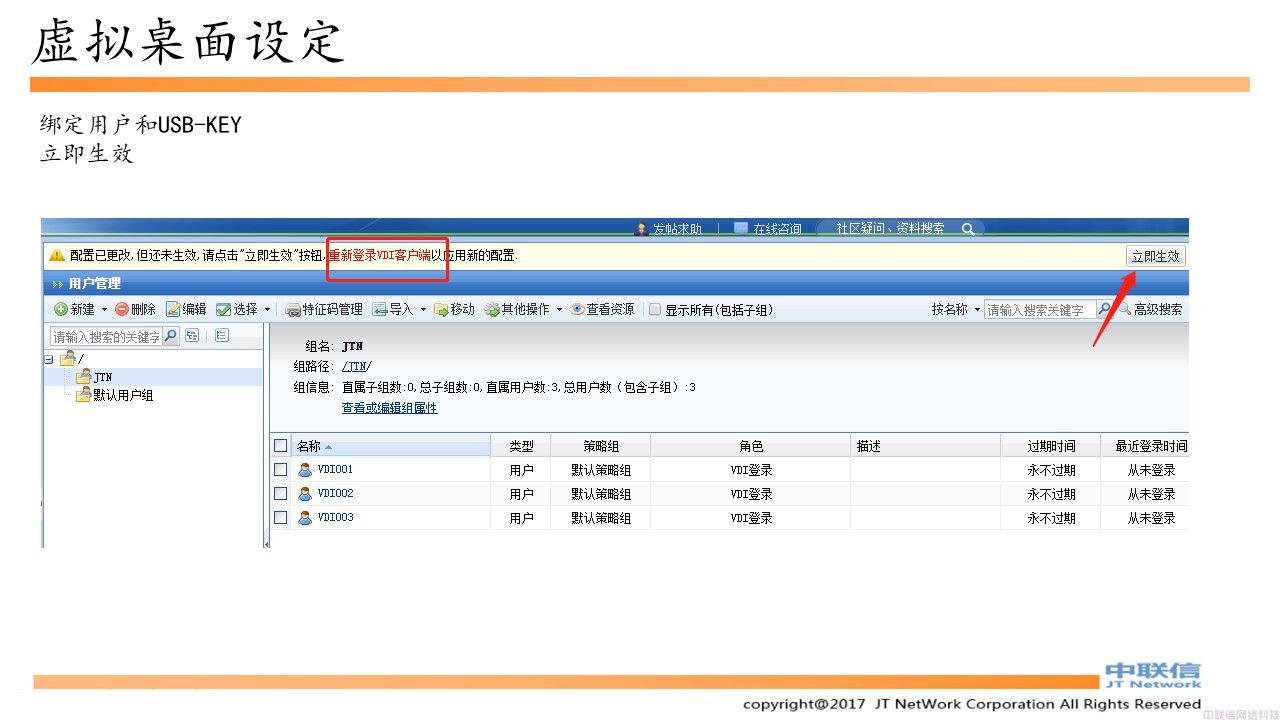This screenshot has width=1280, height=720.
Task: Select the JTN tree node
Action: pos(103,377)
